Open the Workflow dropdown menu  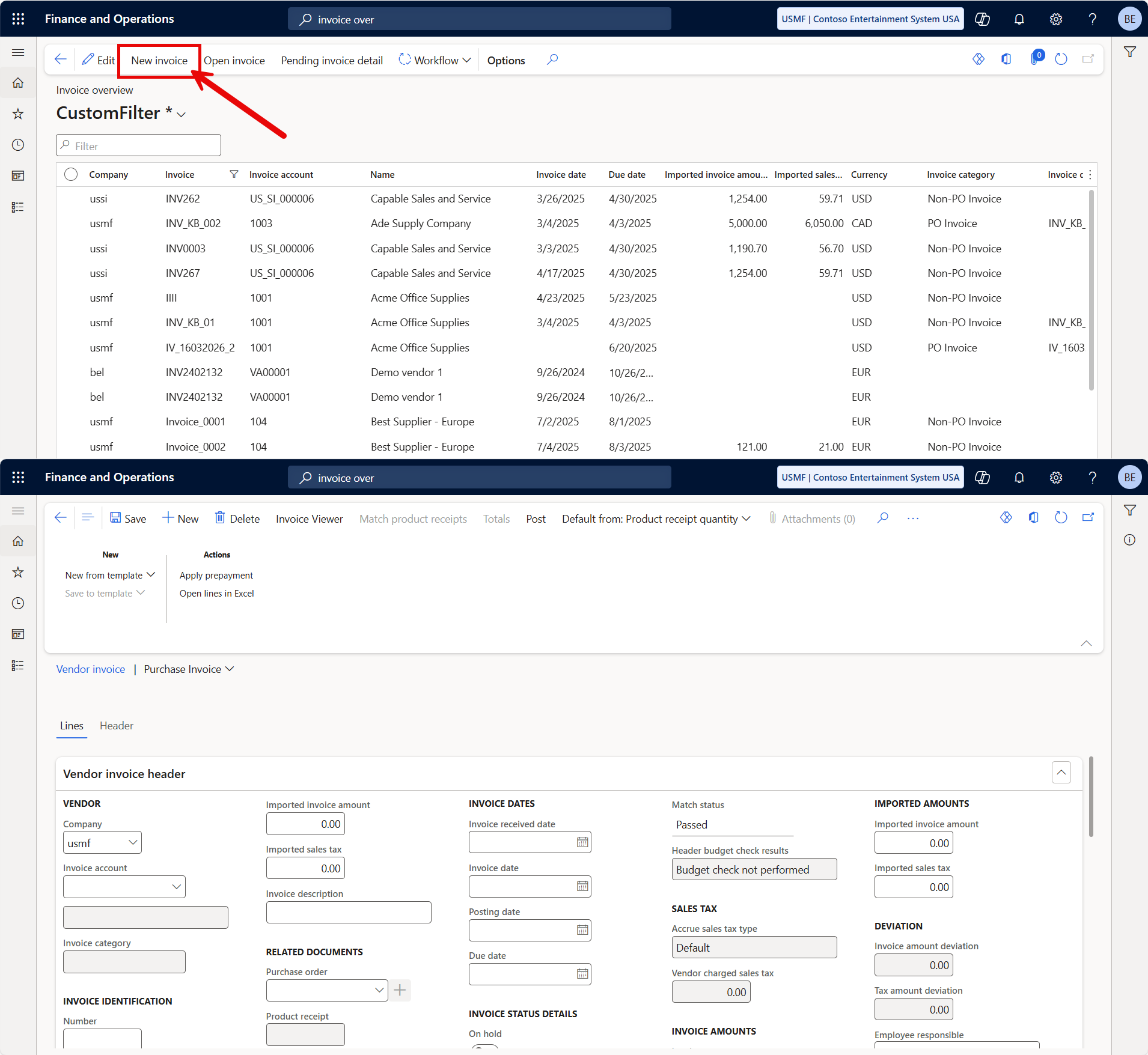click(435, 60)
